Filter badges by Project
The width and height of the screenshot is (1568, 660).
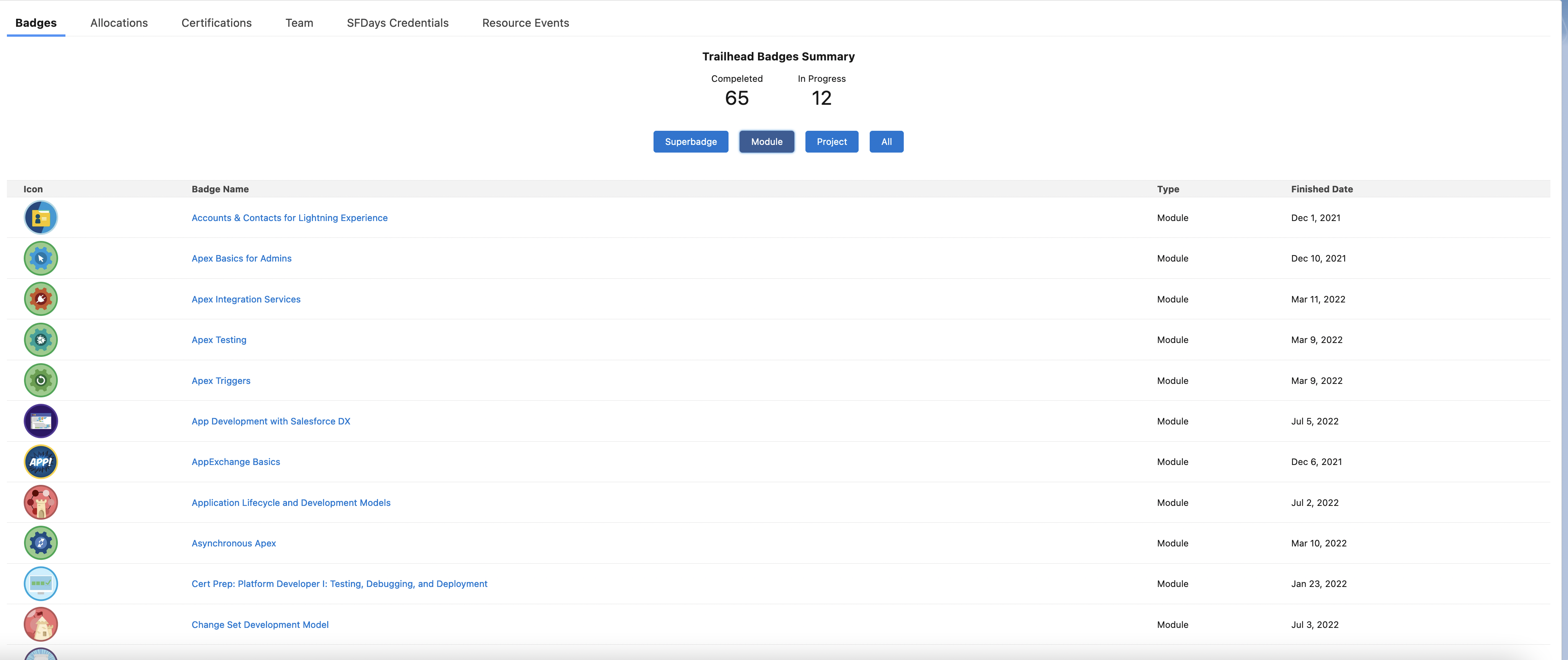831,141
